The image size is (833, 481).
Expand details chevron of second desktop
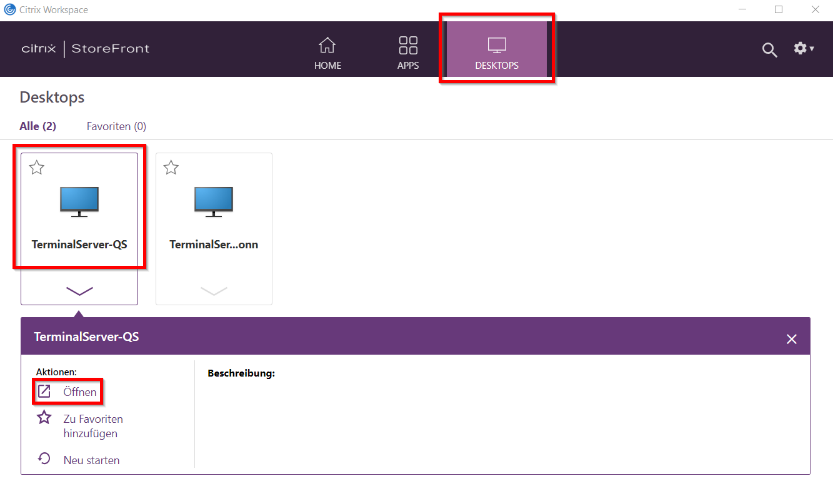coord(213,290)
